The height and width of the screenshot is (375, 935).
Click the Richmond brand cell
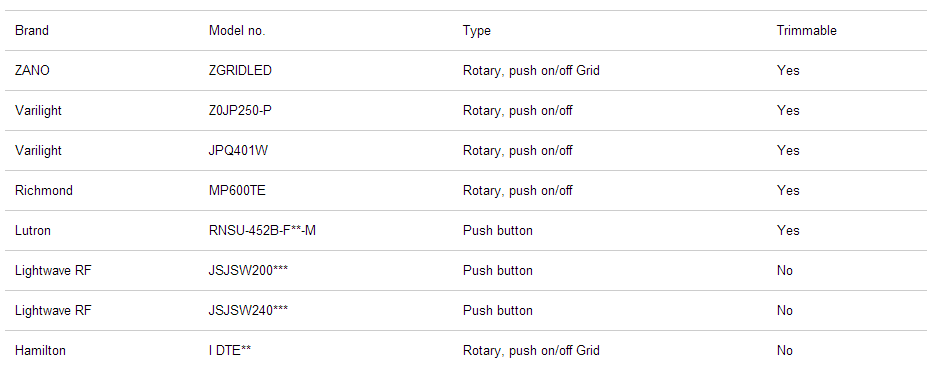click(x=44, y=190)
